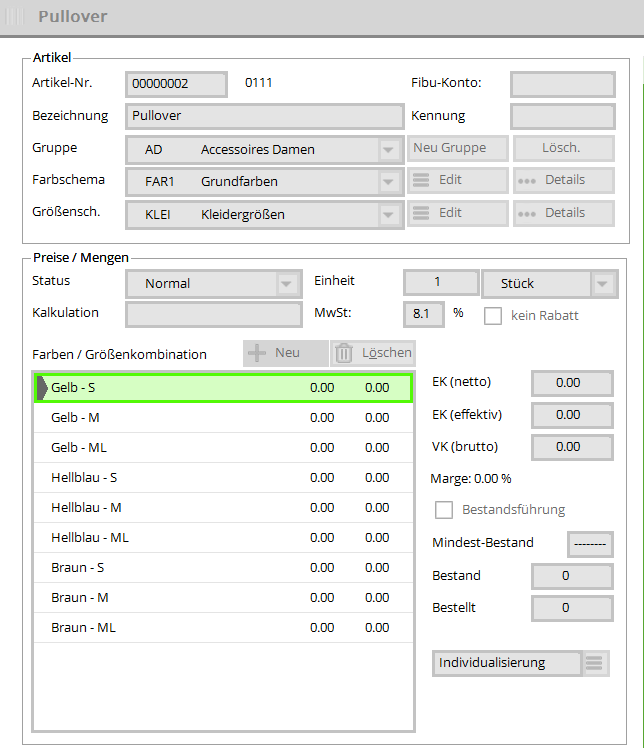The height and width of the screenshot is (748, 644).
Task: Open the Stück unit dropdown
Action: point(602,284)
